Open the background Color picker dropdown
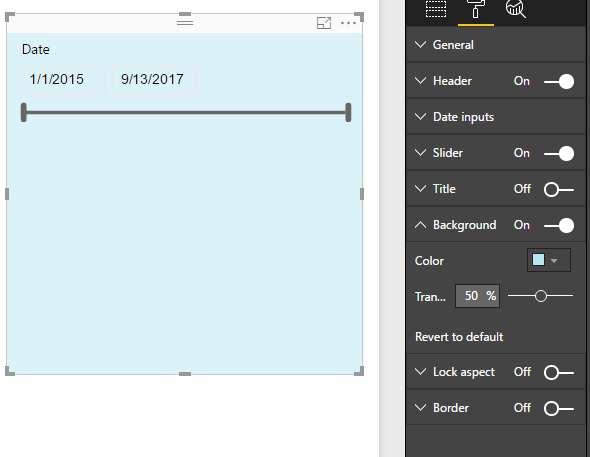Screen dimensions: 590x457 point(549,260)
